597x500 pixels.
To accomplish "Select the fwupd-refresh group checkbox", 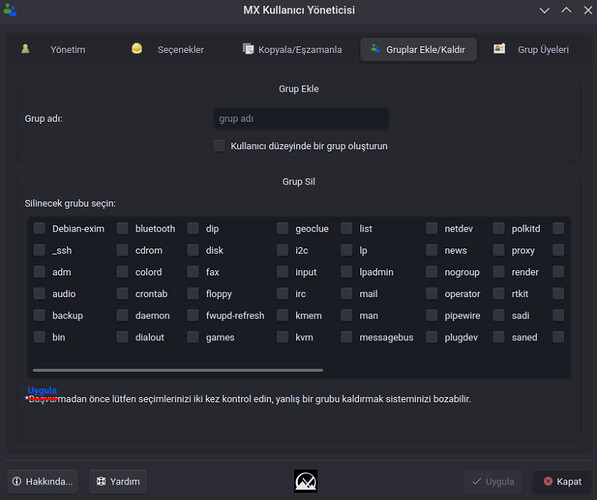I will click(193, 315).
